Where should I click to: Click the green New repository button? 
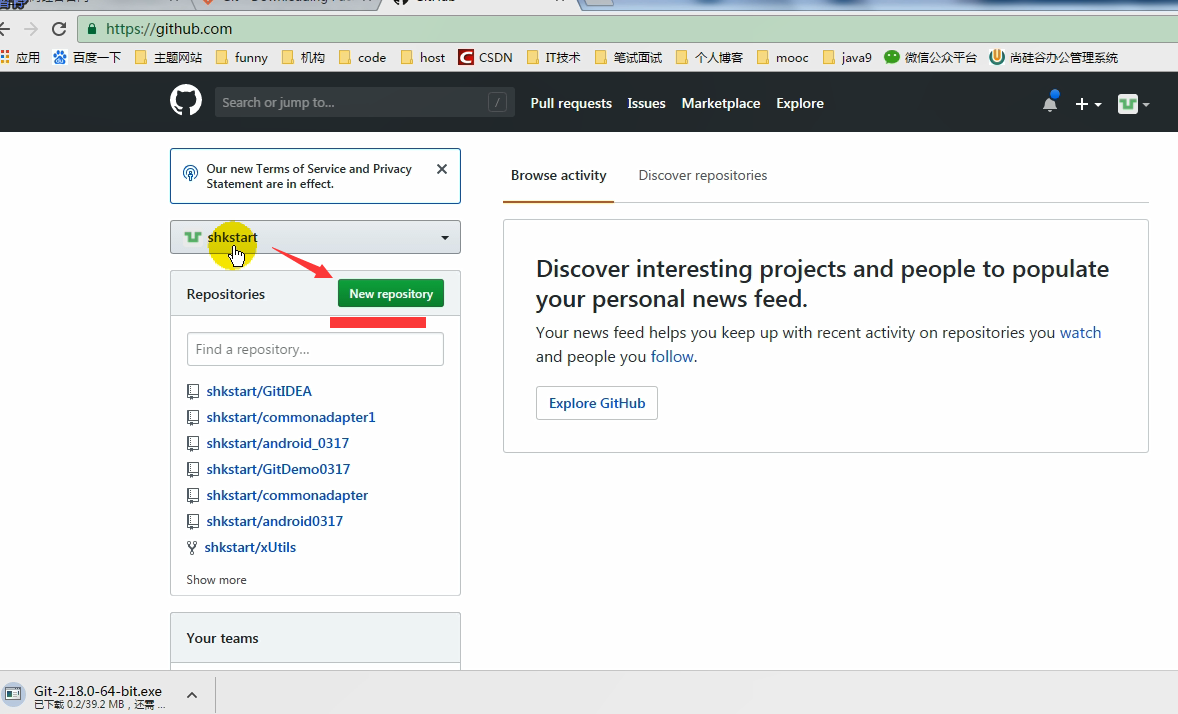[x=391, y=293]
